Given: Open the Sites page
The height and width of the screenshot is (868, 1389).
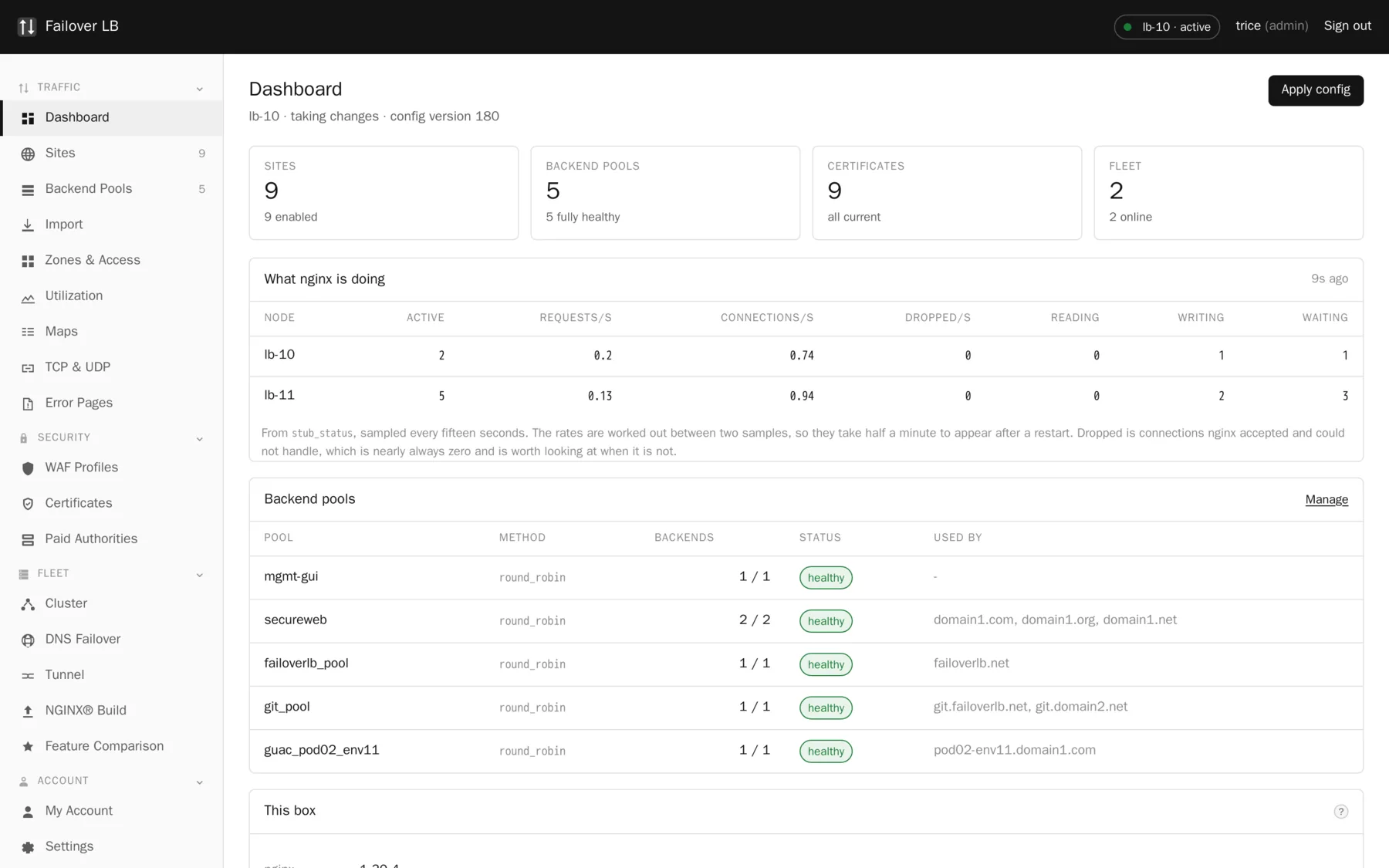Looking at the screenshot, I should tap(112, 154).
